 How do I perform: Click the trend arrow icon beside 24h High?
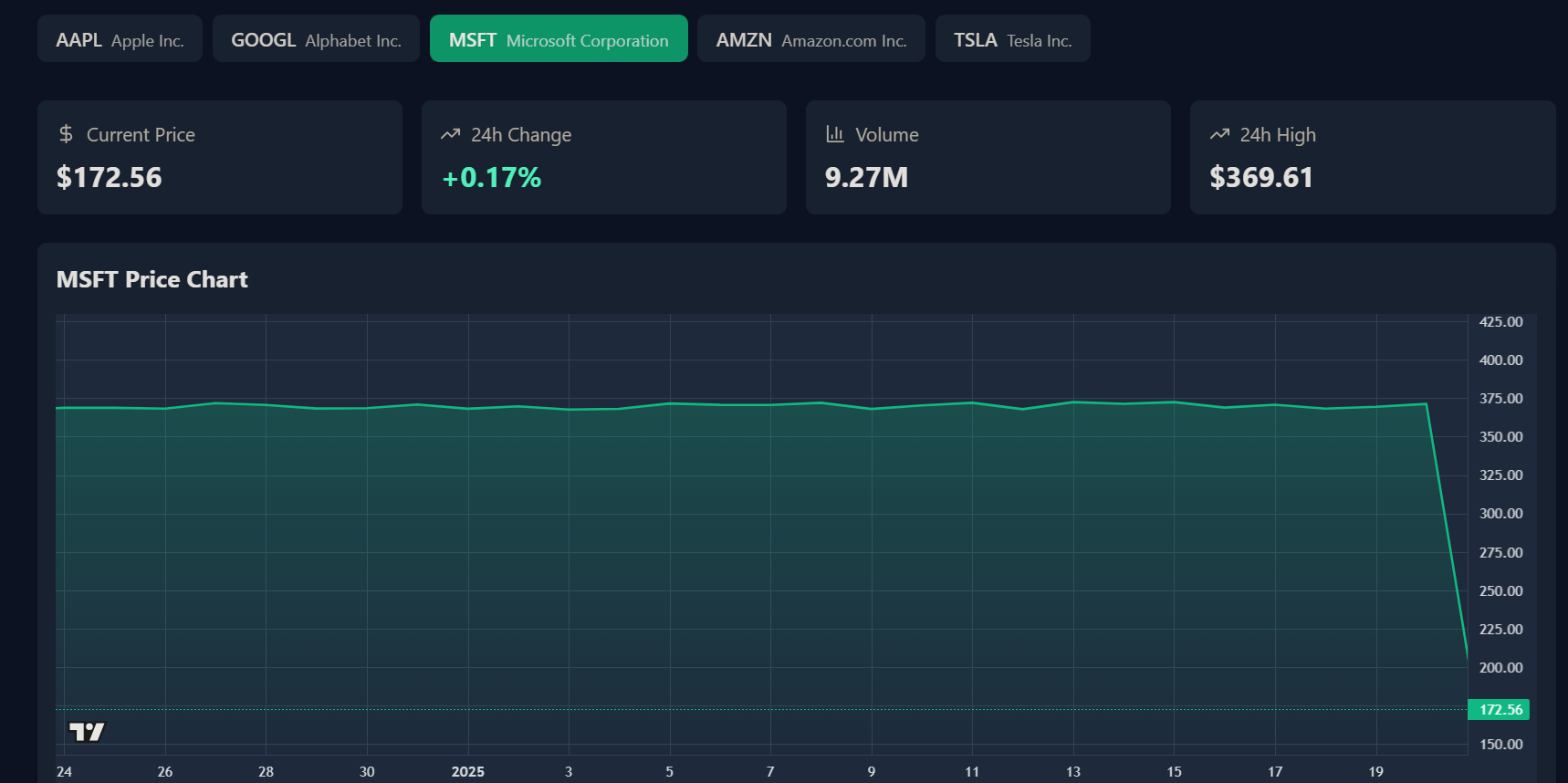[x=1219, y=134]
